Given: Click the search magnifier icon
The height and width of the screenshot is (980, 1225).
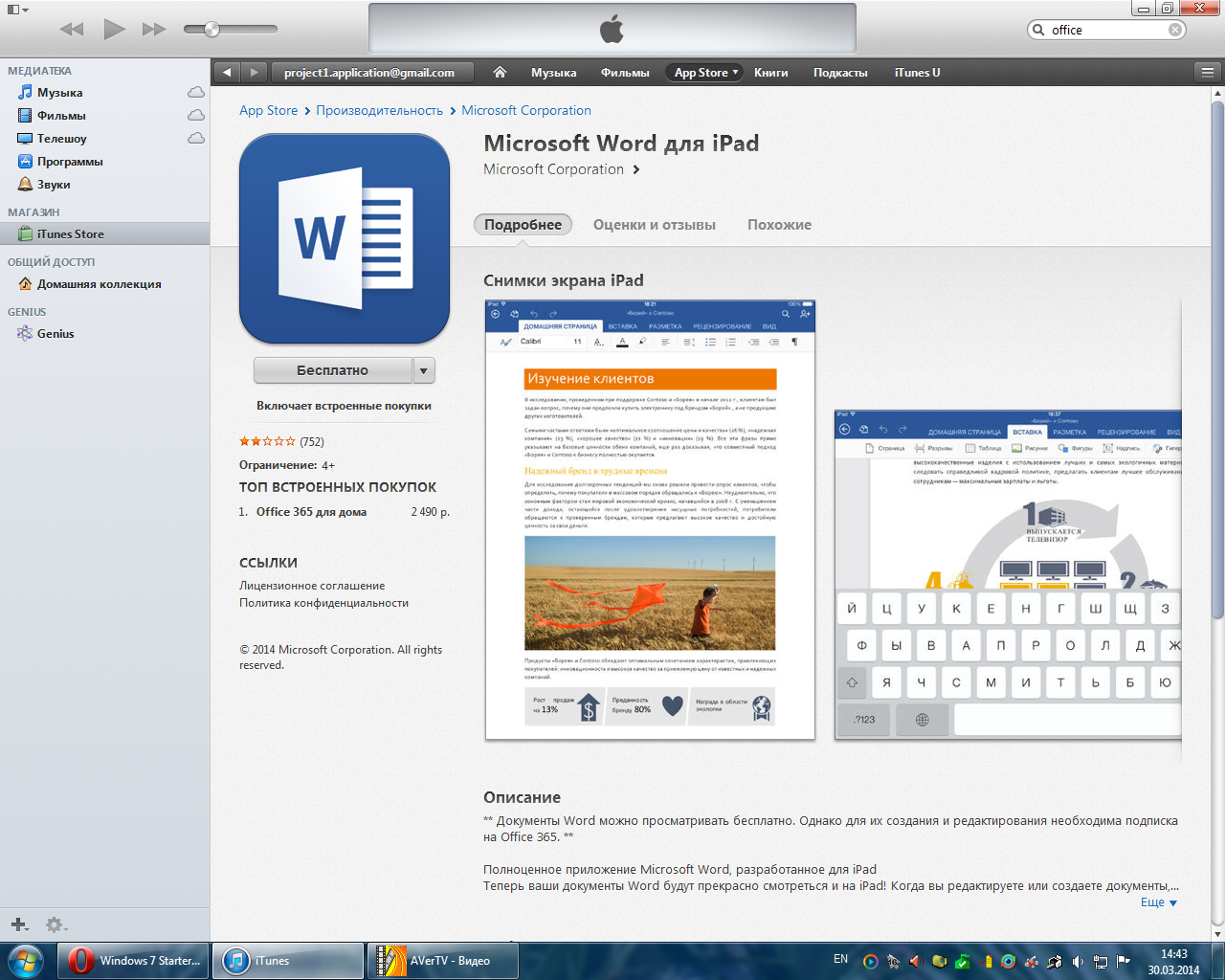Looking at the screenshot, I should (x=1038, y=30).
